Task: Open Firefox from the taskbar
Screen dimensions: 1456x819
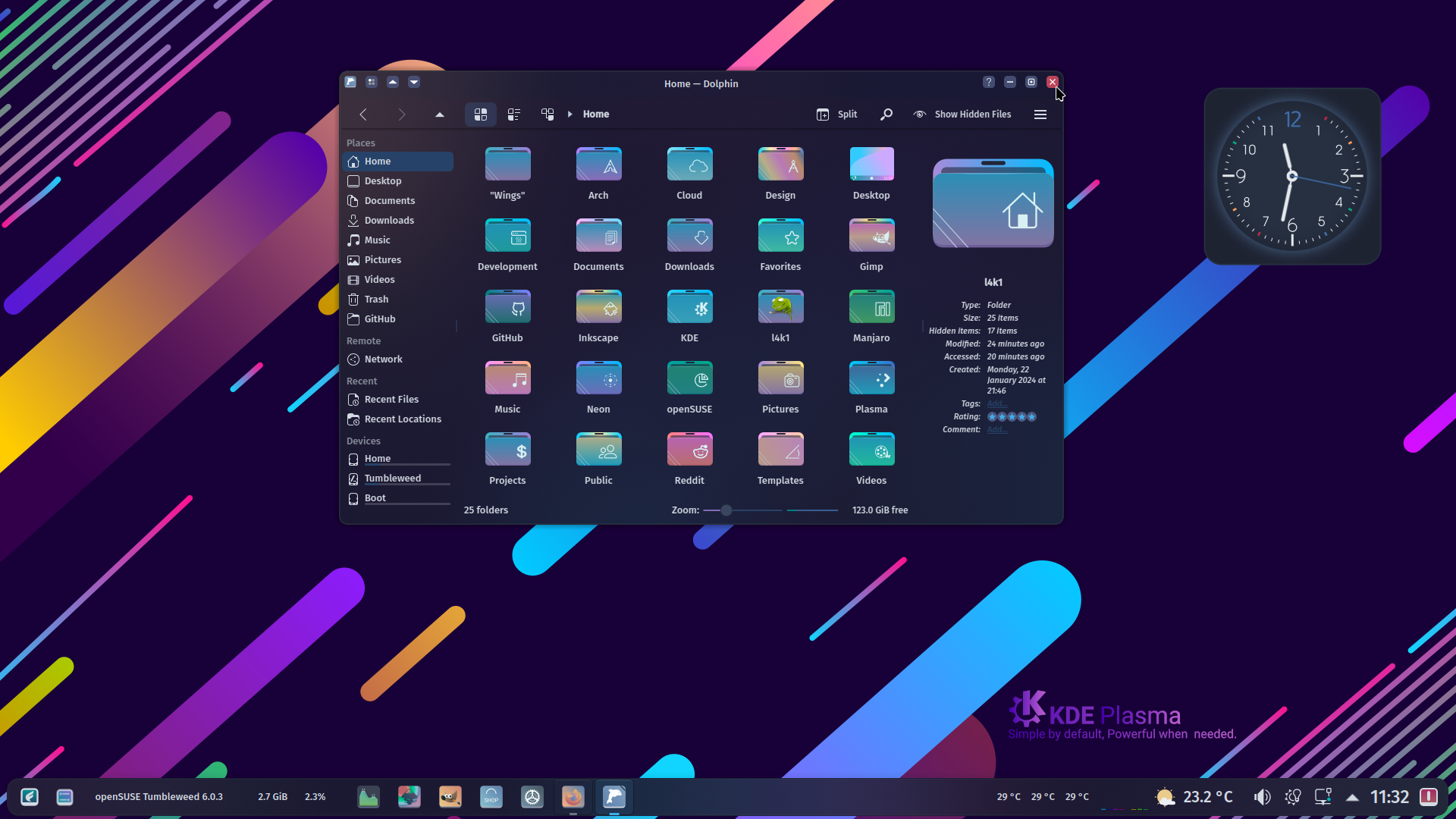Action: tap(573, 797)
